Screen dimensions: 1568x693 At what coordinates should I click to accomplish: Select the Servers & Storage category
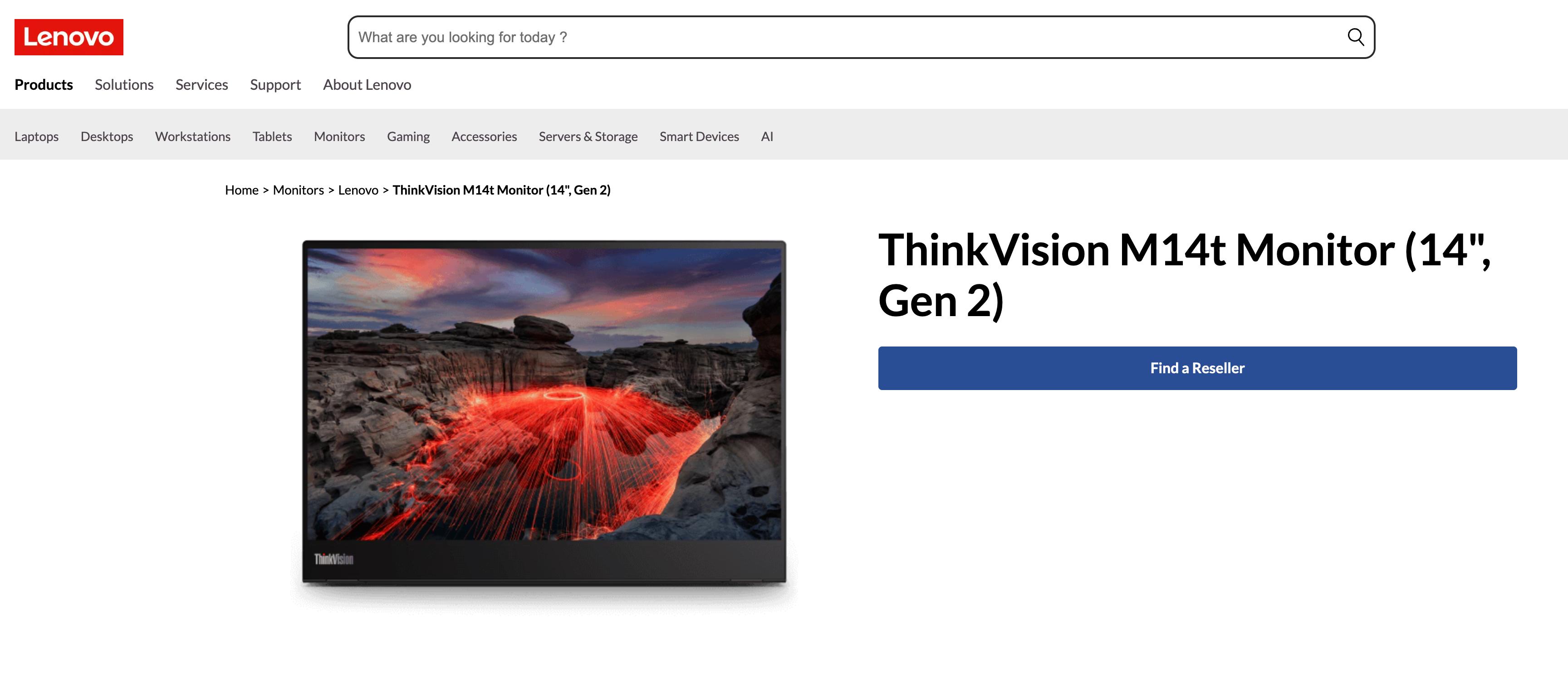click(x=588, y=137)
